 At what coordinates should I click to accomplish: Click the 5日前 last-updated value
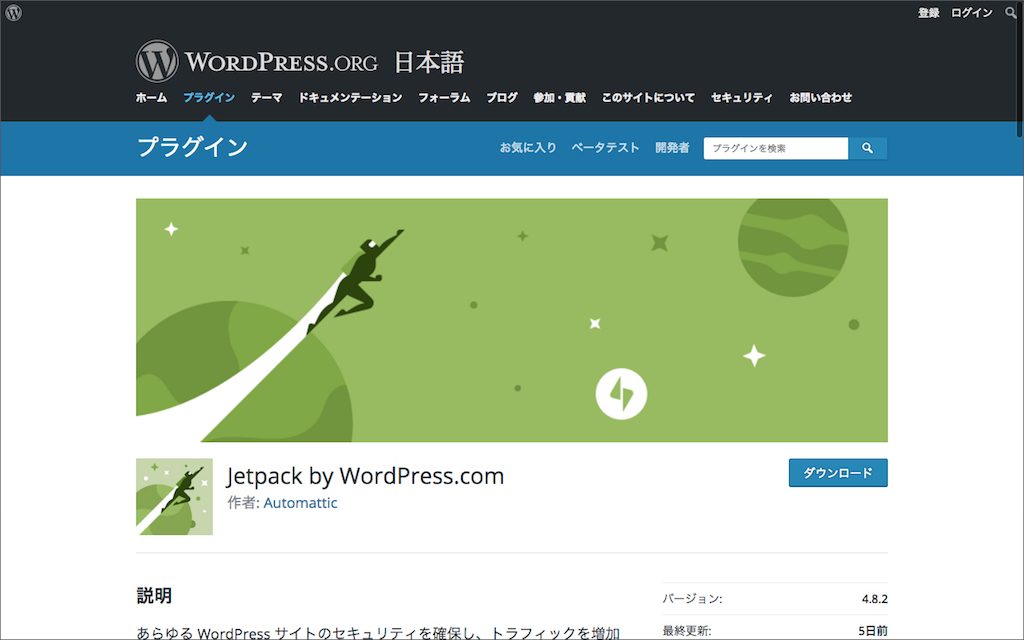pos(872,630)
